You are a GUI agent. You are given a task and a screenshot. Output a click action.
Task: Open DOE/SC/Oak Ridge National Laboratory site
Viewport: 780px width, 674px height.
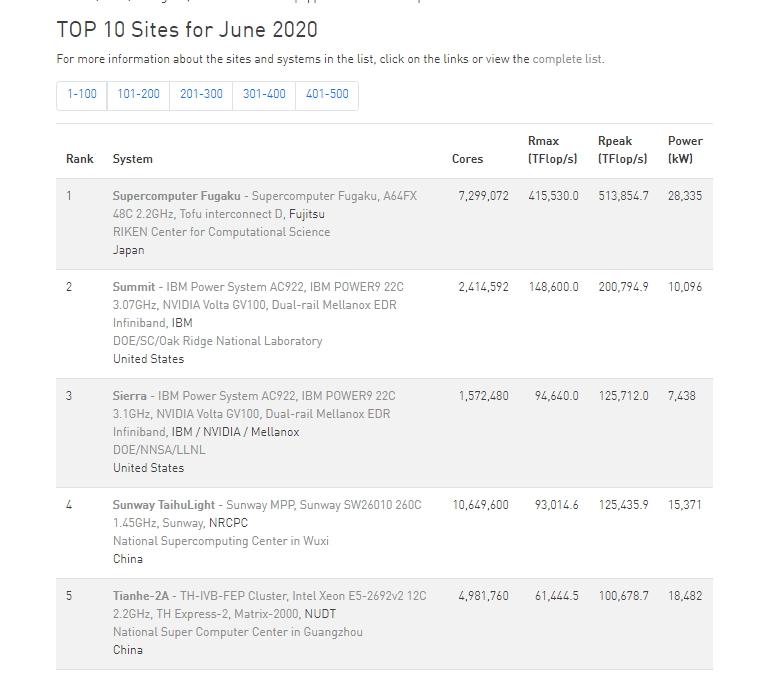pyautogui.click(x=217, y=341)
